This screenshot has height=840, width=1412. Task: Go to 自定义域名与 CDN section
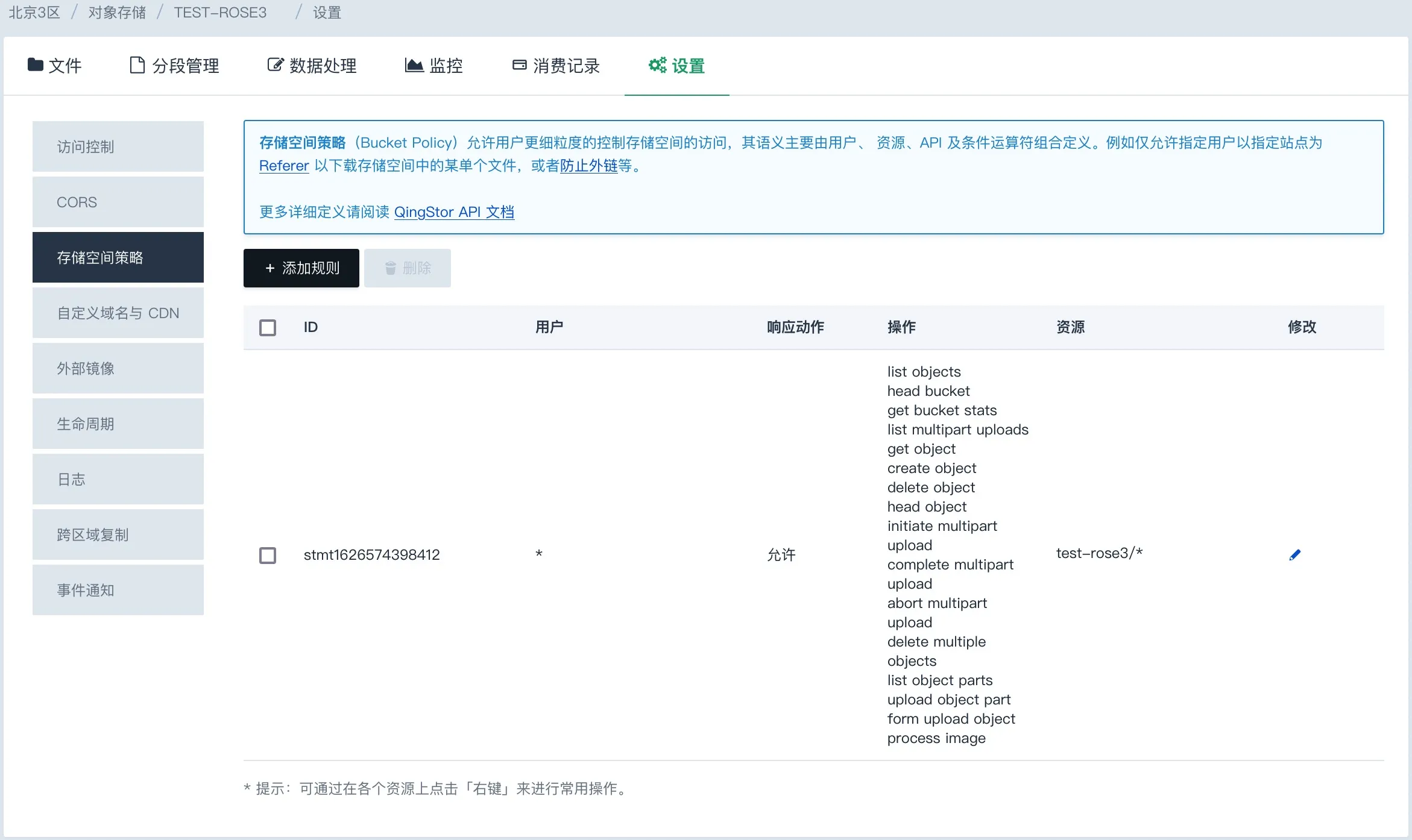118,313
